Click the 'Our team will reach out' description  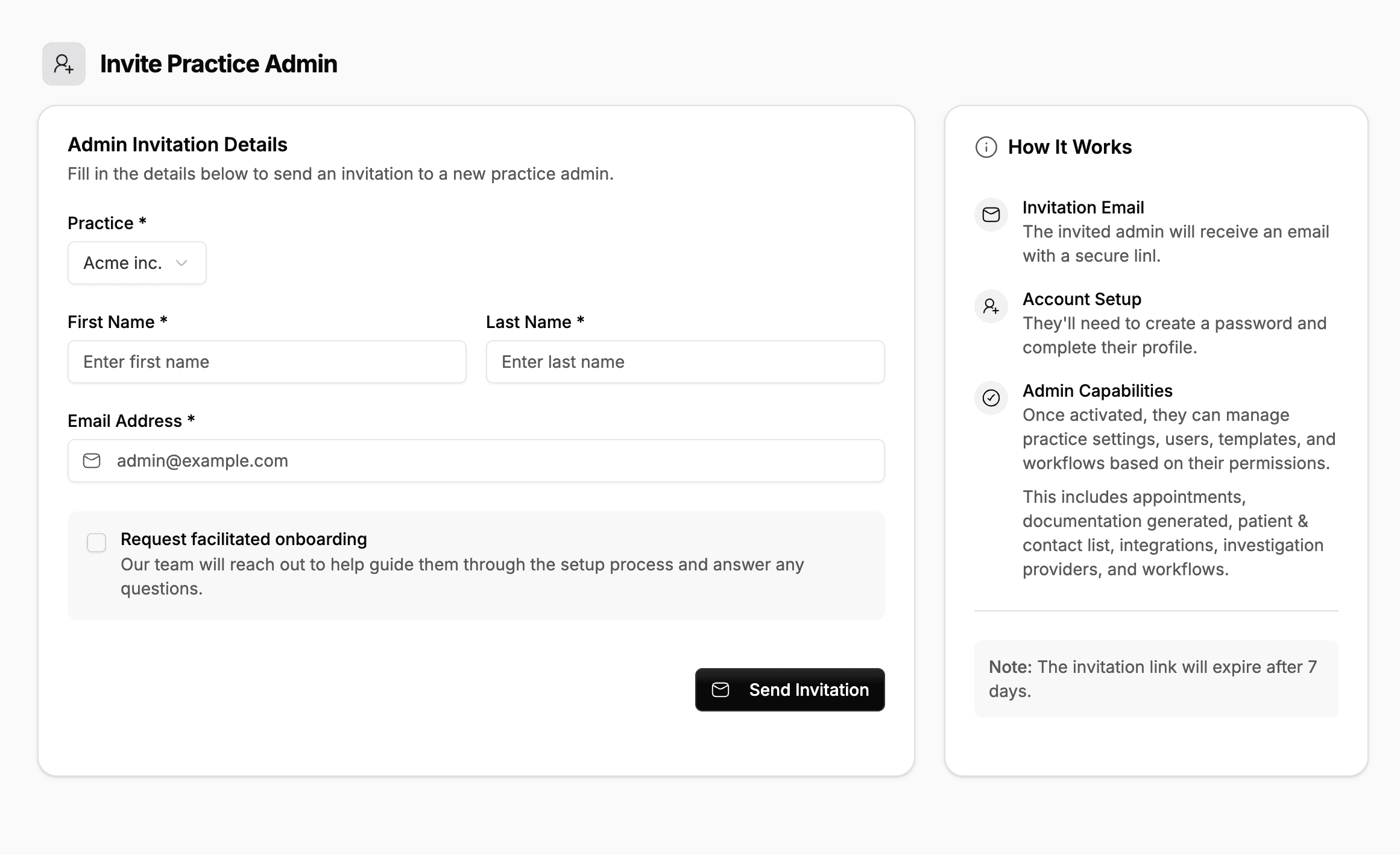pos(462,576)
